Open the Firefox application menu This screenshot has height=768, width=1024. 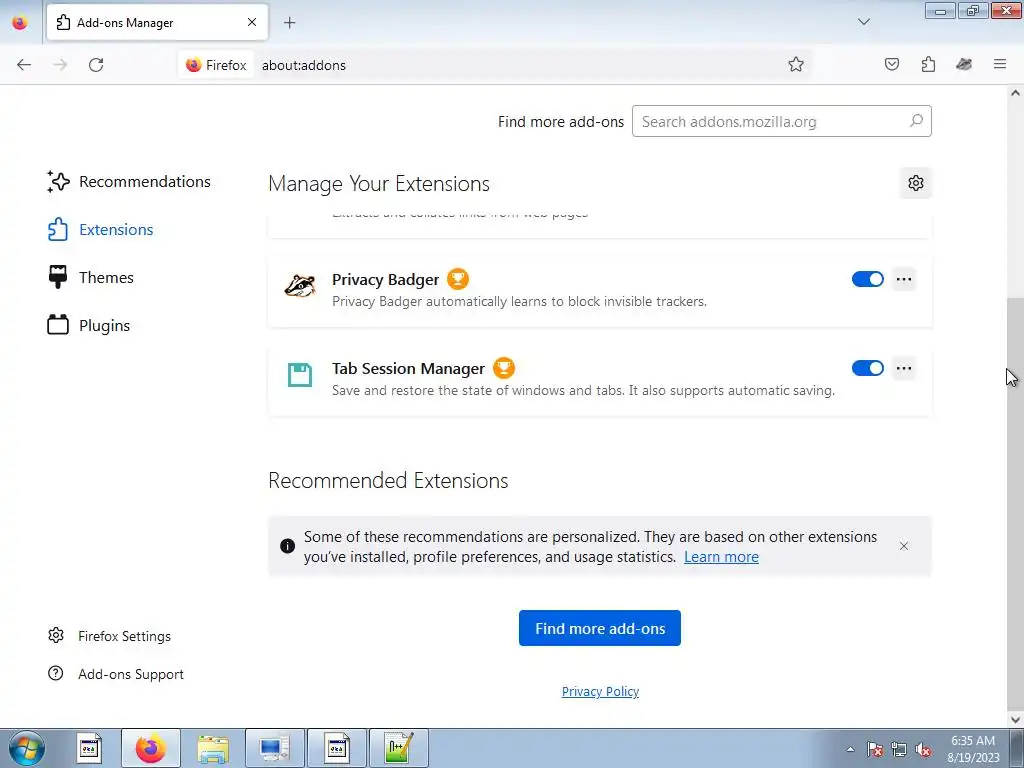(1000, 65)
